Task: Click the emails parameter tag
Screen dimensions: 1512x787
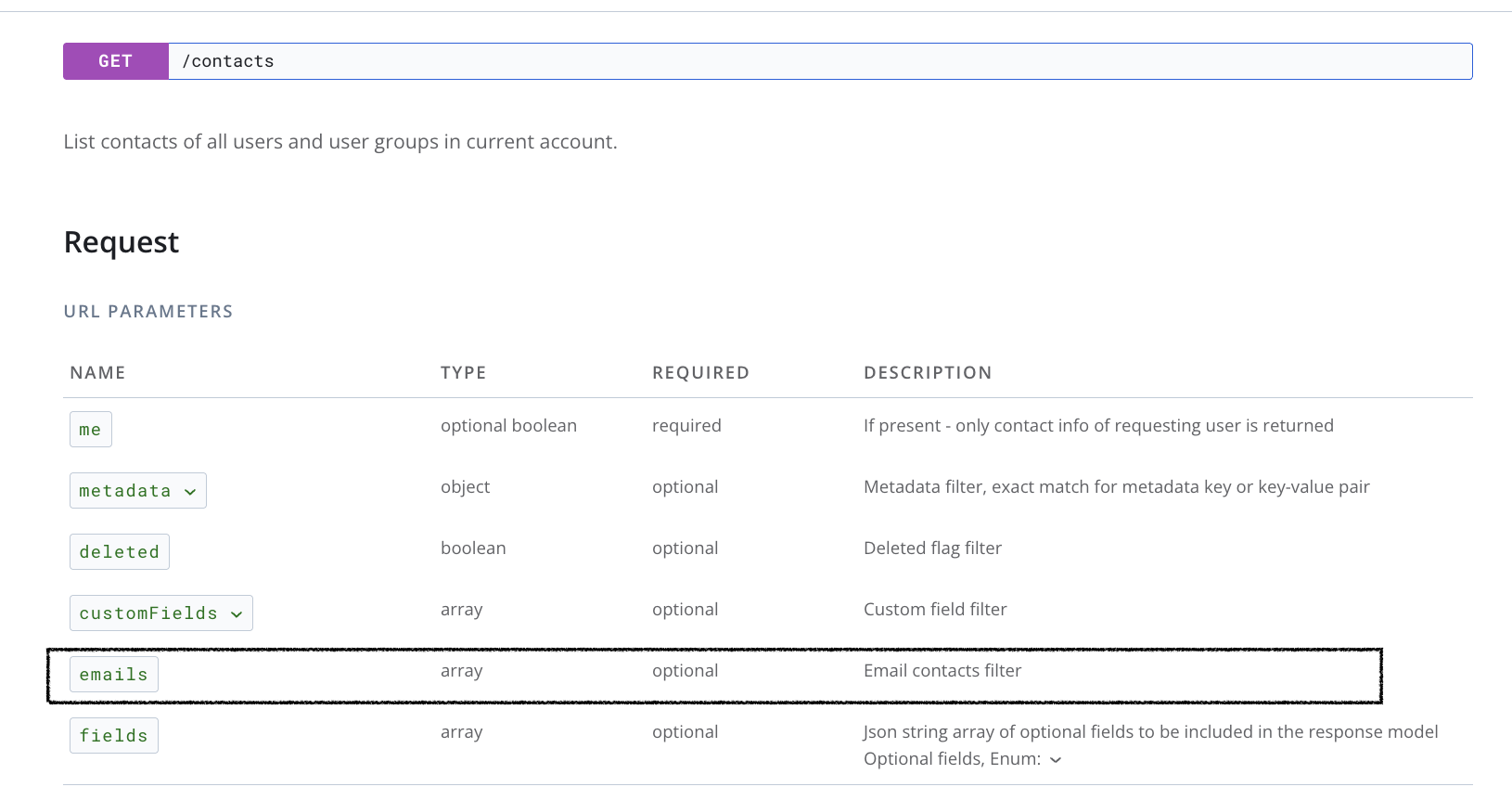Action: [x=114, y=675]
